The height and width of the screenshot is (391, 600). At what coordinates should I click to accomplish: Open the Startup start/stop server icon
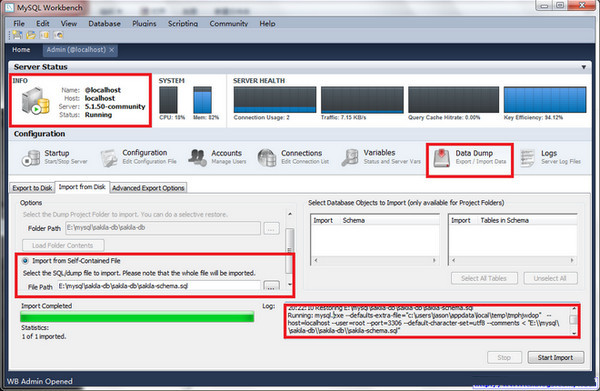[31, 158]
